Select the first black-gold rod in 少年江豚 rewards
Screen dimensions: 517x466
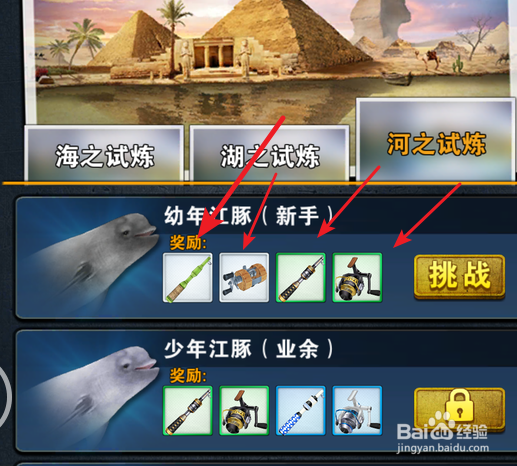point(188,411)
